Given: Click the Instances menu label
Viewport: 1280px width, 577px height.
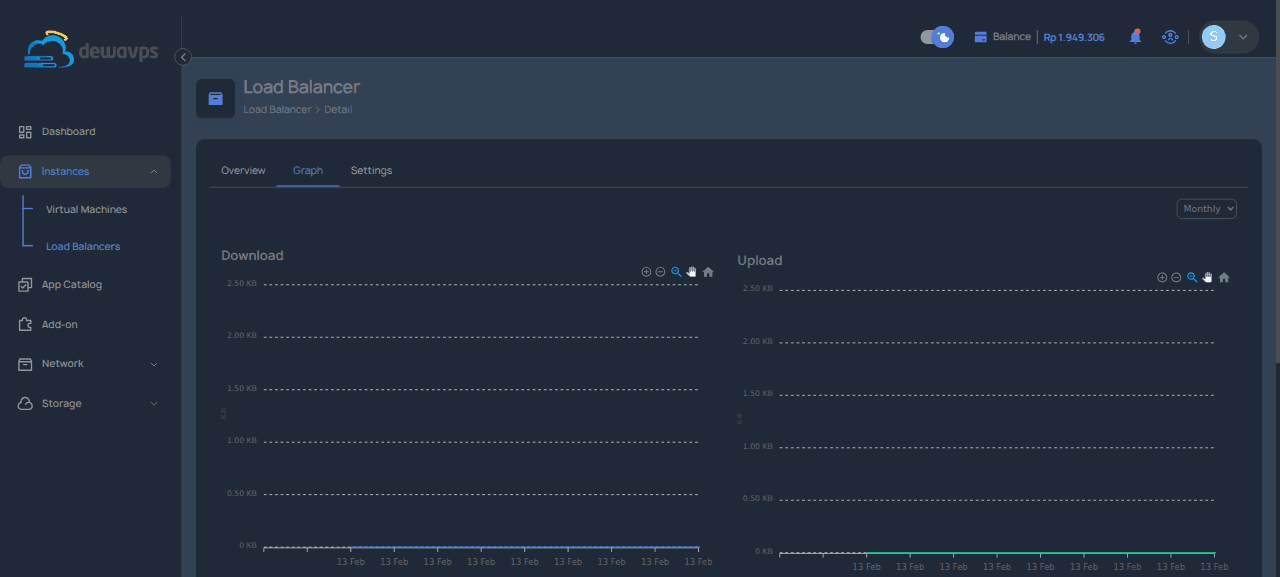Looking at the screenshot, I should pyautogui.click(x=65, y=172).
